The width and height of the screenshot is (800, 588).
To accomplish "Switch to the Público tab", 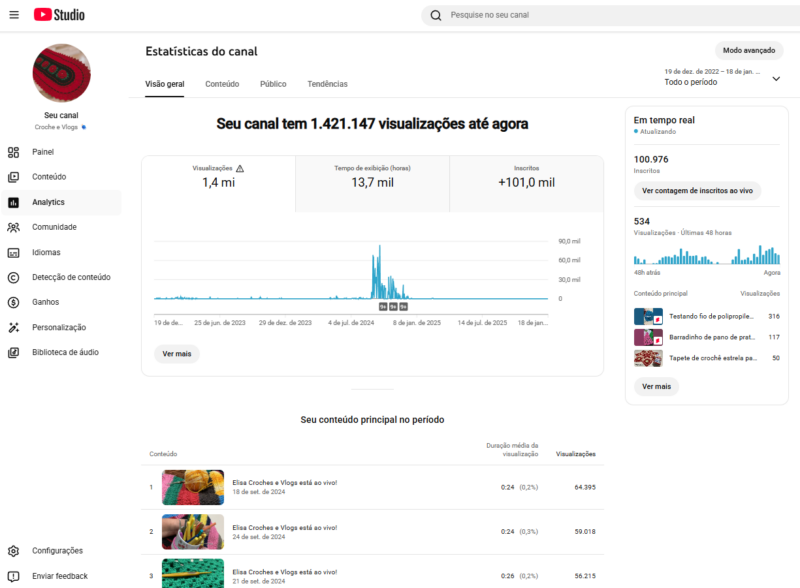I will click(x=272, y=84).
